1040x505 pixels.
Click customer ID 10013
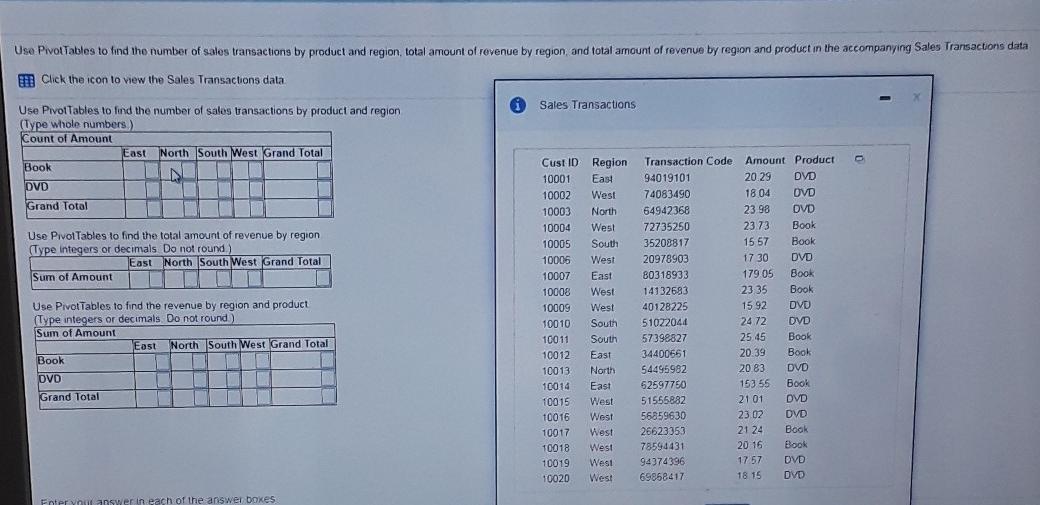click(x=556, y=370)
